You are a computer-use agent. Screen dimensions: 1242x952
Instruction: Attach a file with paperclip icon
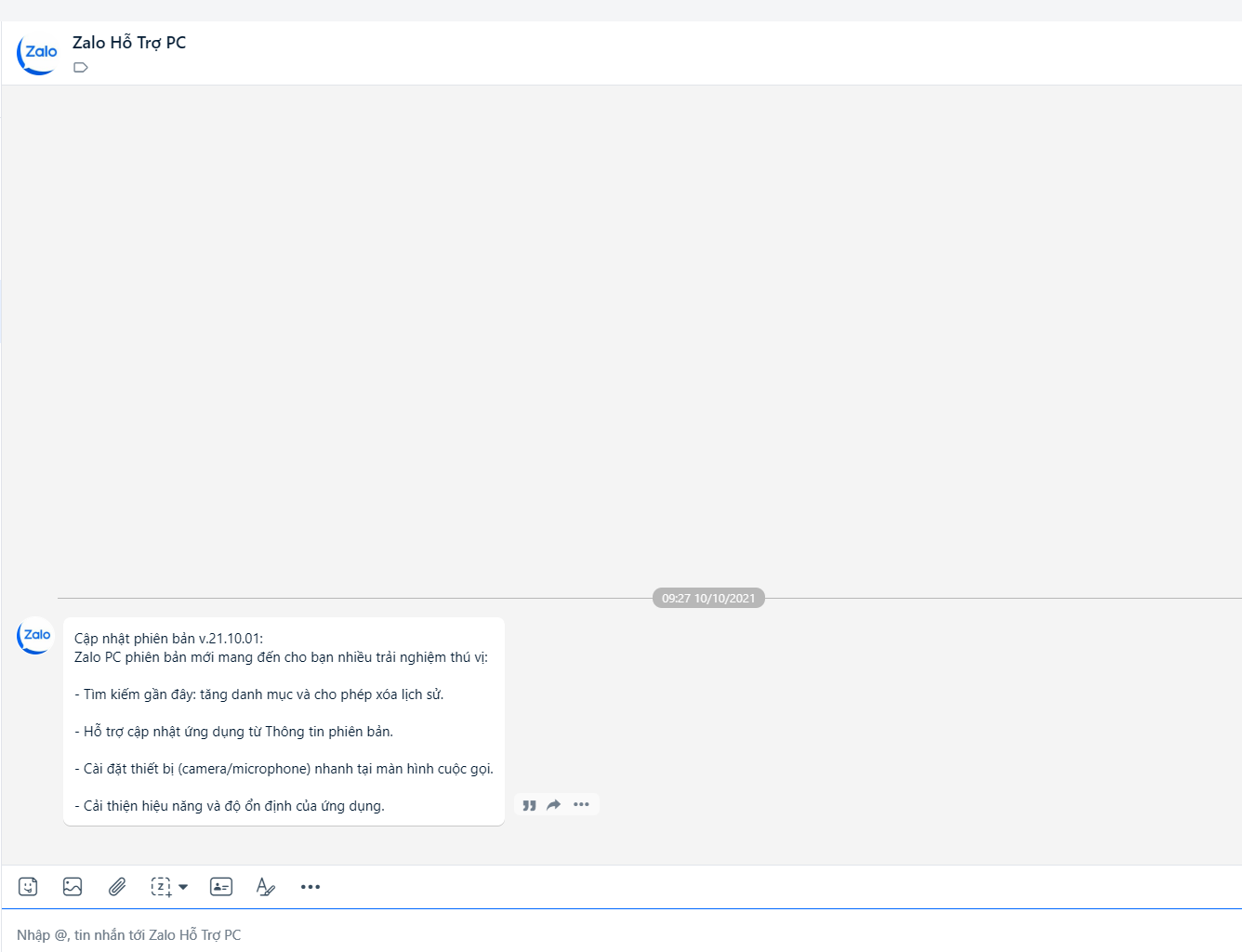tap(117, 887)
